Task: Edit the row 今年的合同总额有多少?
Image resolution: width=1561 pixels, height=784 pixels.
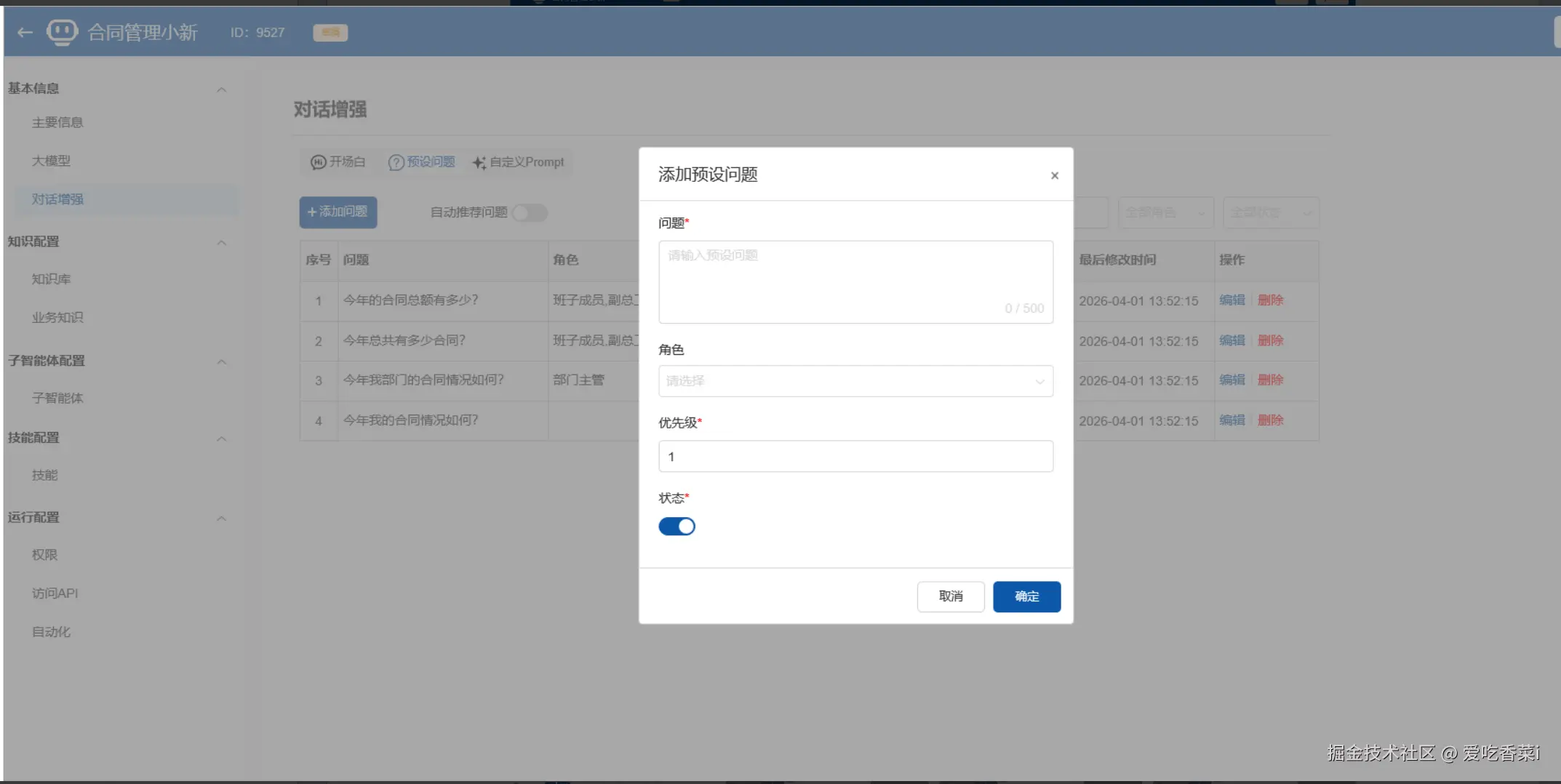Action: pos(1232,300)
